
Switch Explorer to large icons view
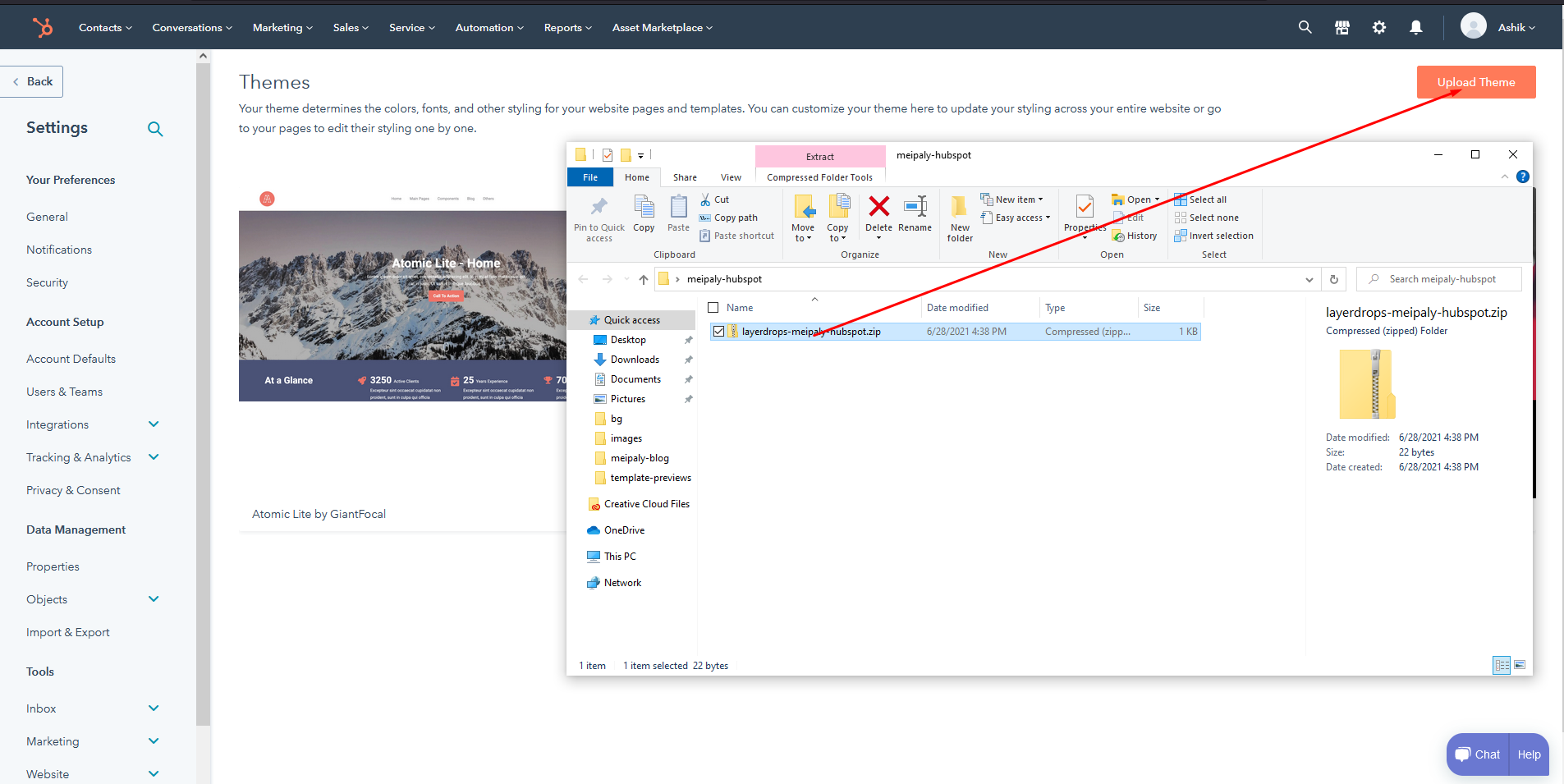tap(1520, 665)
